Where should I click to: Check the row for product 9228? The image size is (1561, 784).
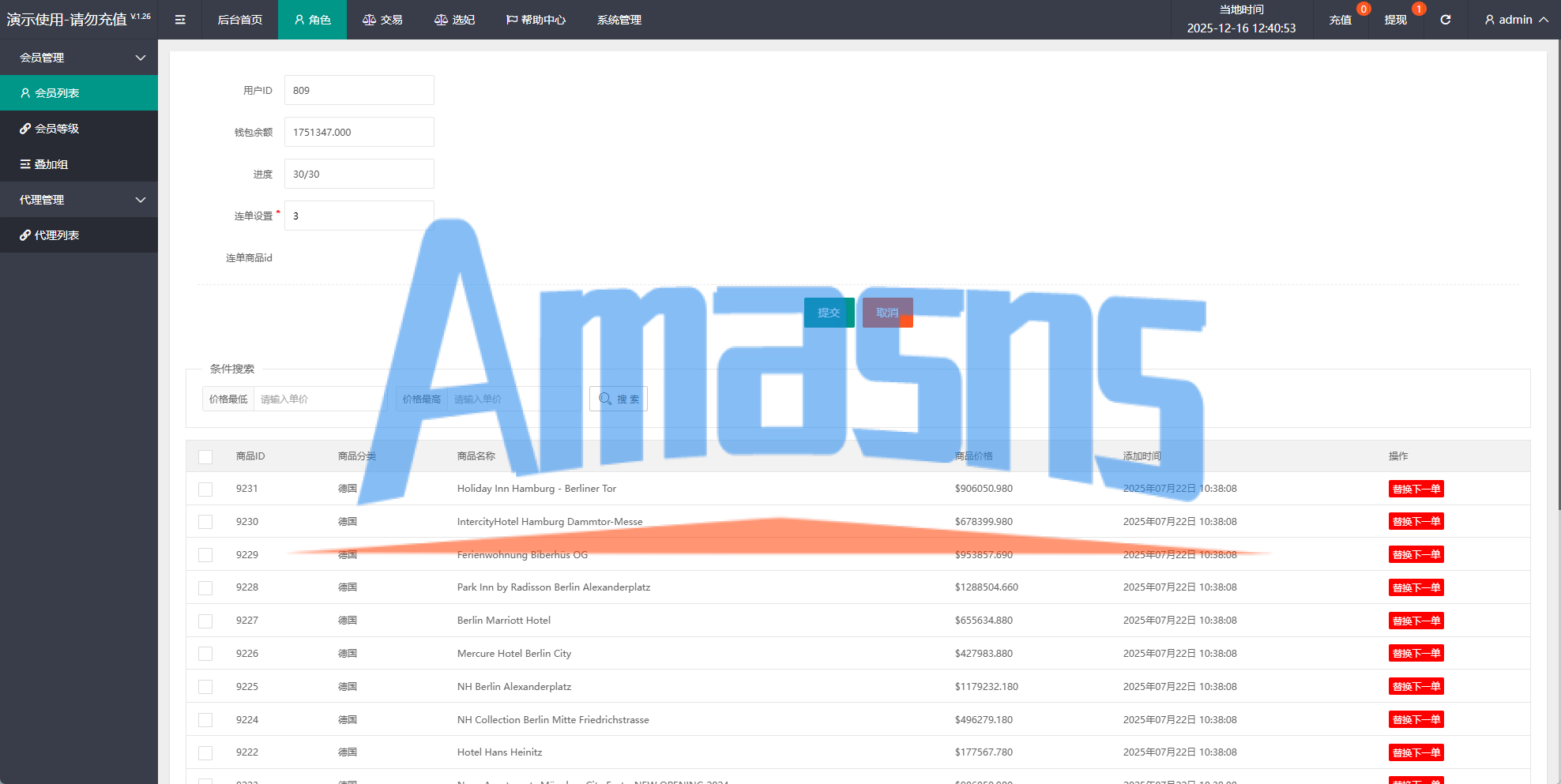(x=205, y=587)
